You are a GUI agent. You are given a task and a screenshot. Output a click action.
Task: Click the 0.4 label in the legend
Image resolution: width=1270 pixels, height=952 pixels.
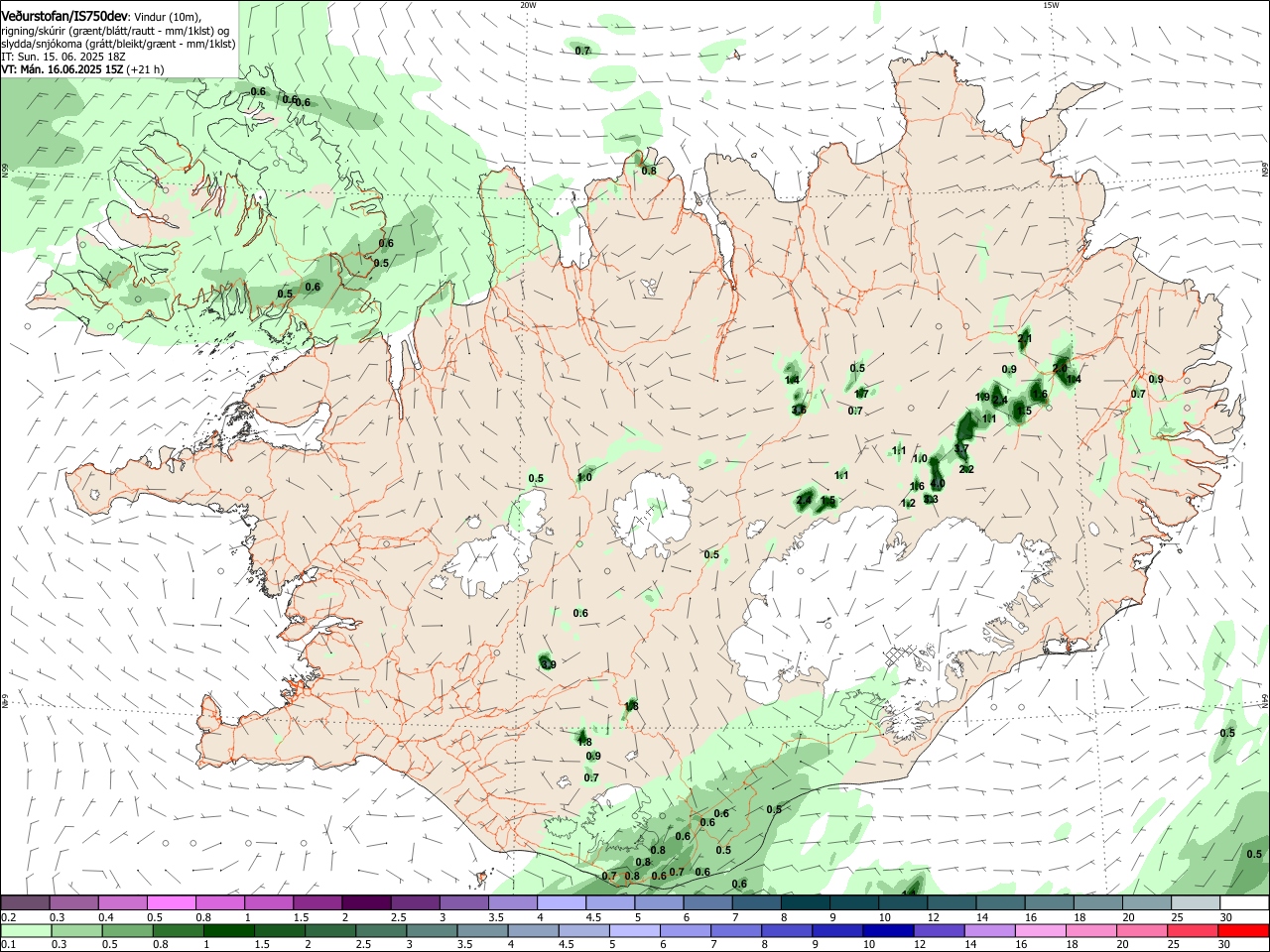click(x=106, y=917)
